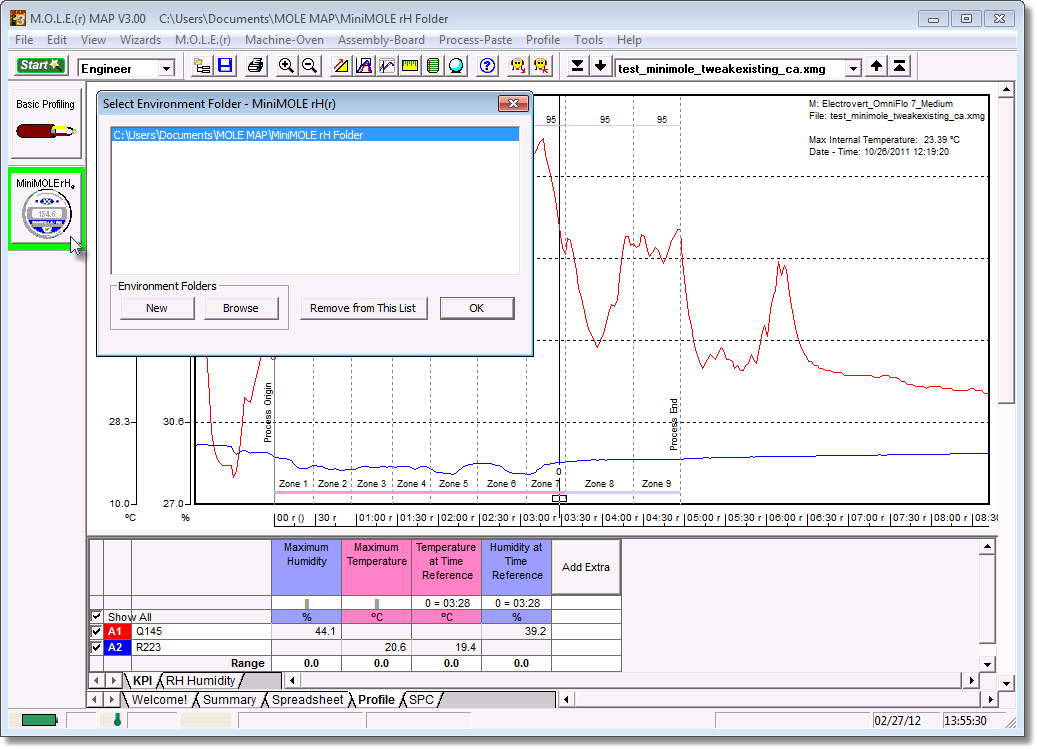Click the chart's vertical scrollbar thumb
Viewport: 1037px width, 749px height.
[1006, 251]
